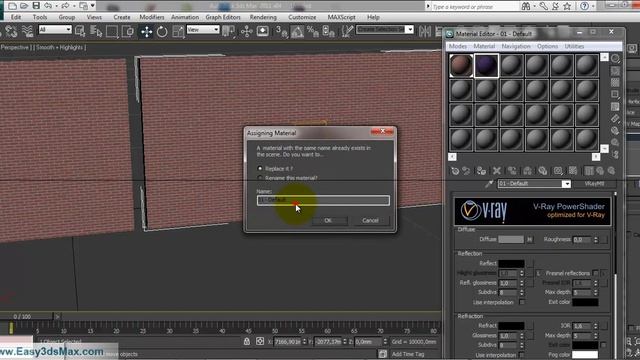Click Edit Named Selection Sets icon
640x360 pixels.
(347, 31)
